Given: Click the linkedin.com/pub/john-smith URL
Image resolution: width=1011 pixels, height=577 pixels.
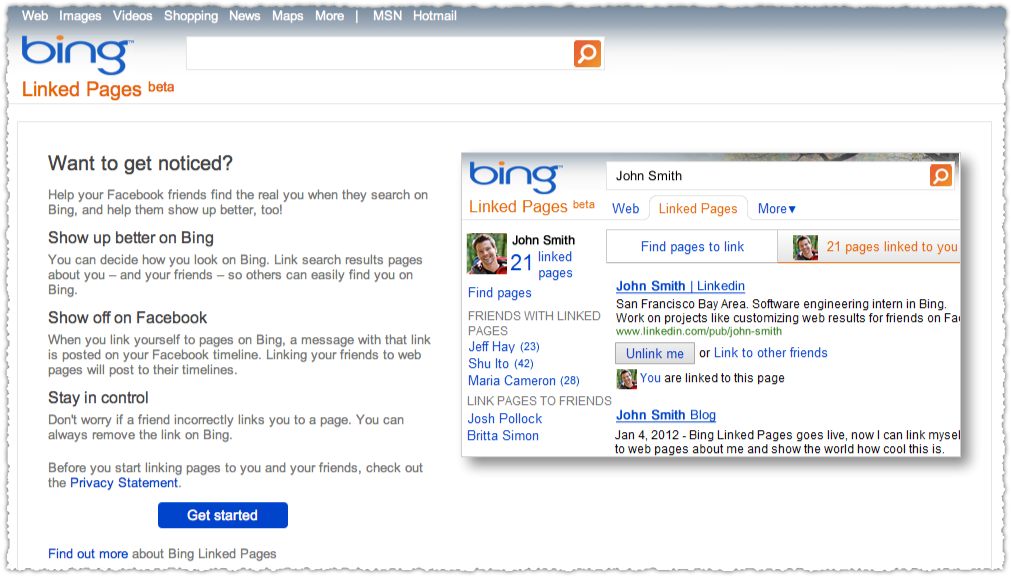Looking at the screenshot, I should pyautogui.click(x=699, y=331).
